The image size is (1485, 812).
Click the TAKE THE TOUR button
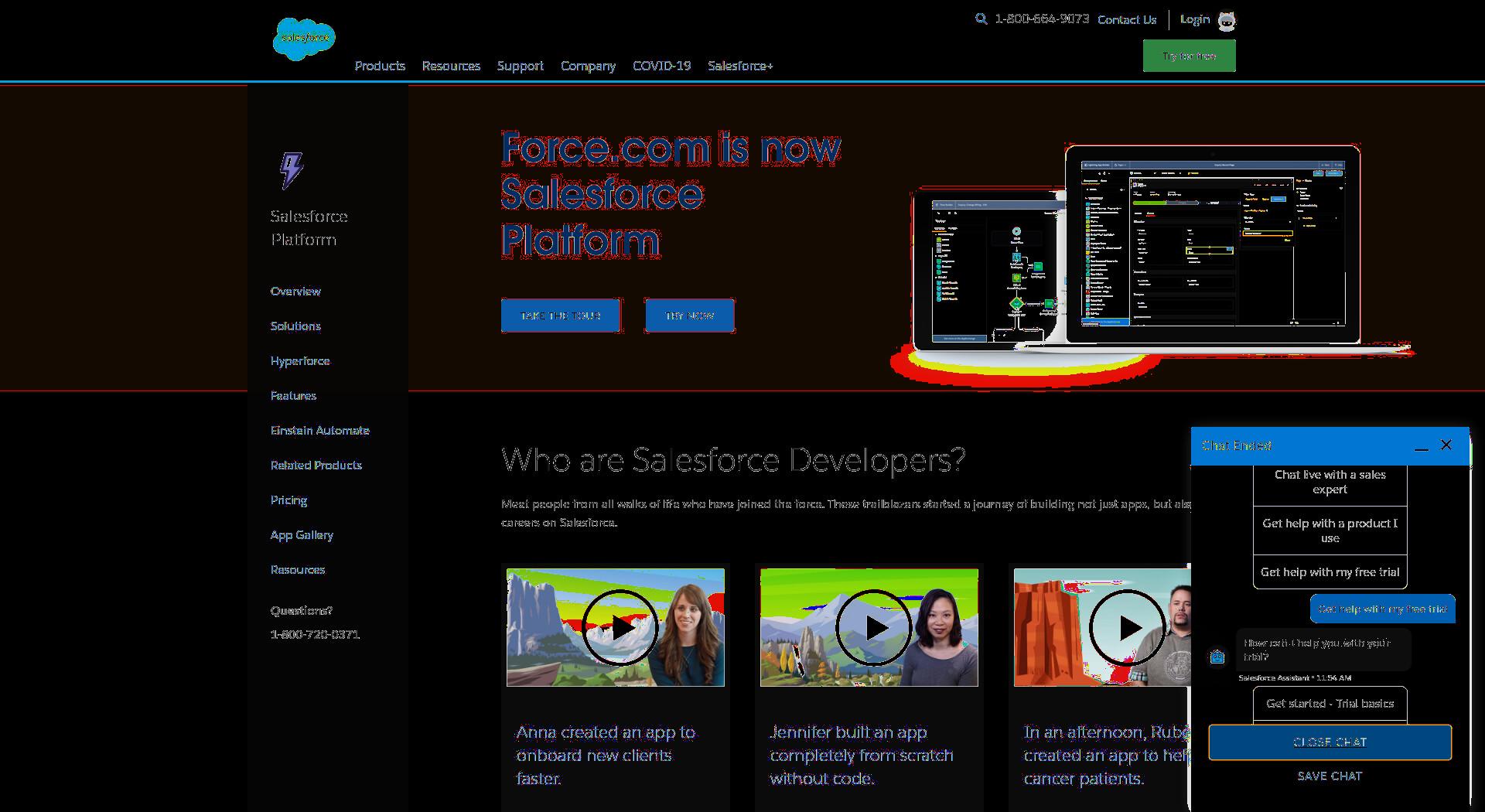click(x=561, y=316)
